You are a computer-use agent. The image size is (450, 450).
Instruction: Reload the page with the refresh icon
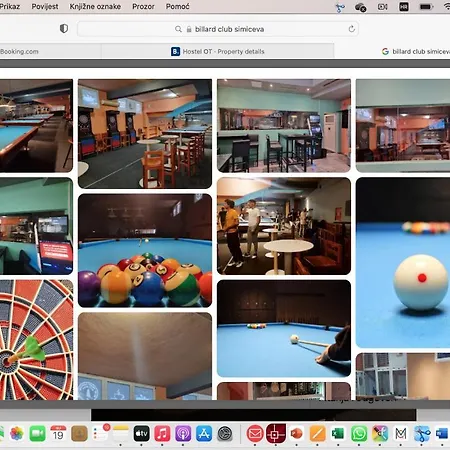point(351,29)
